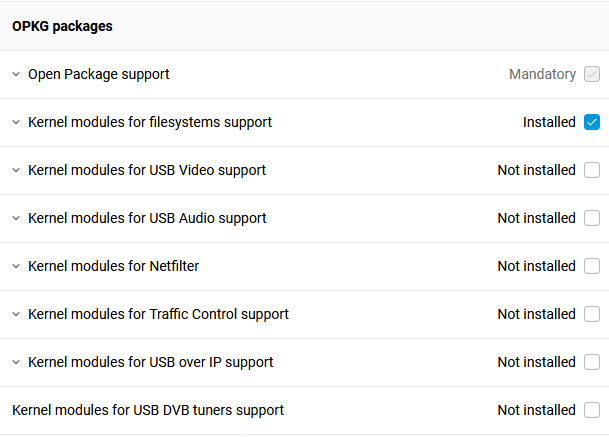
Task: Expand Kernel modules for USB Audio support
Action: [x=16, y=218]
